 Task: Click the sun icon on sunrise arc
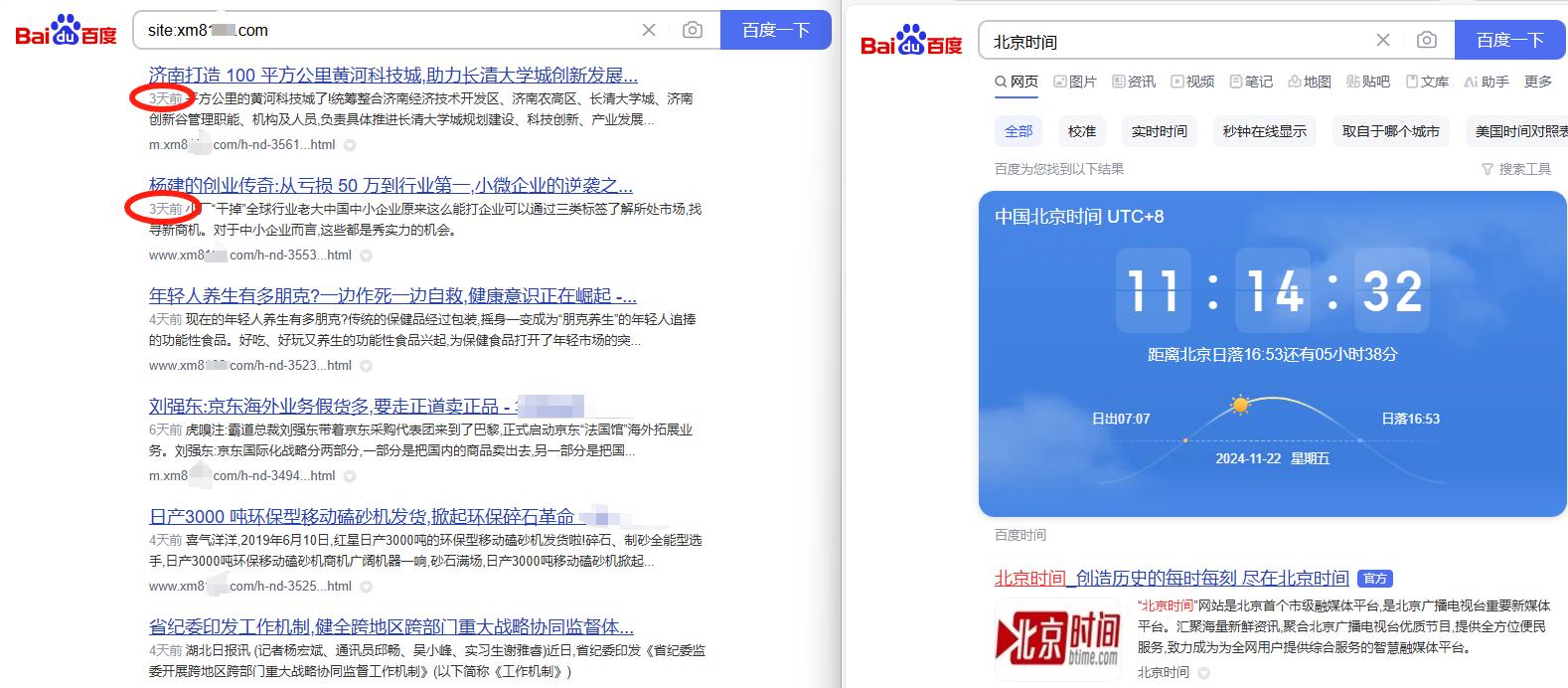[x=1239, y=405]
